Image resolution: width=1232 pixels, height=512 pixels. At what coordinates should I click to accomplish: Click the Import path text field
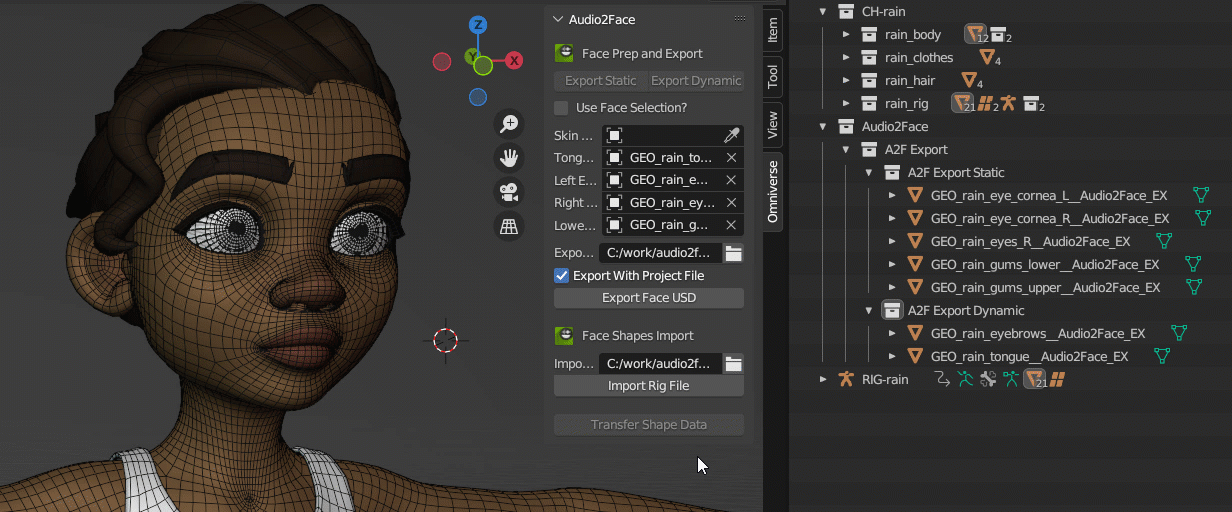click(x=660, y=364)
